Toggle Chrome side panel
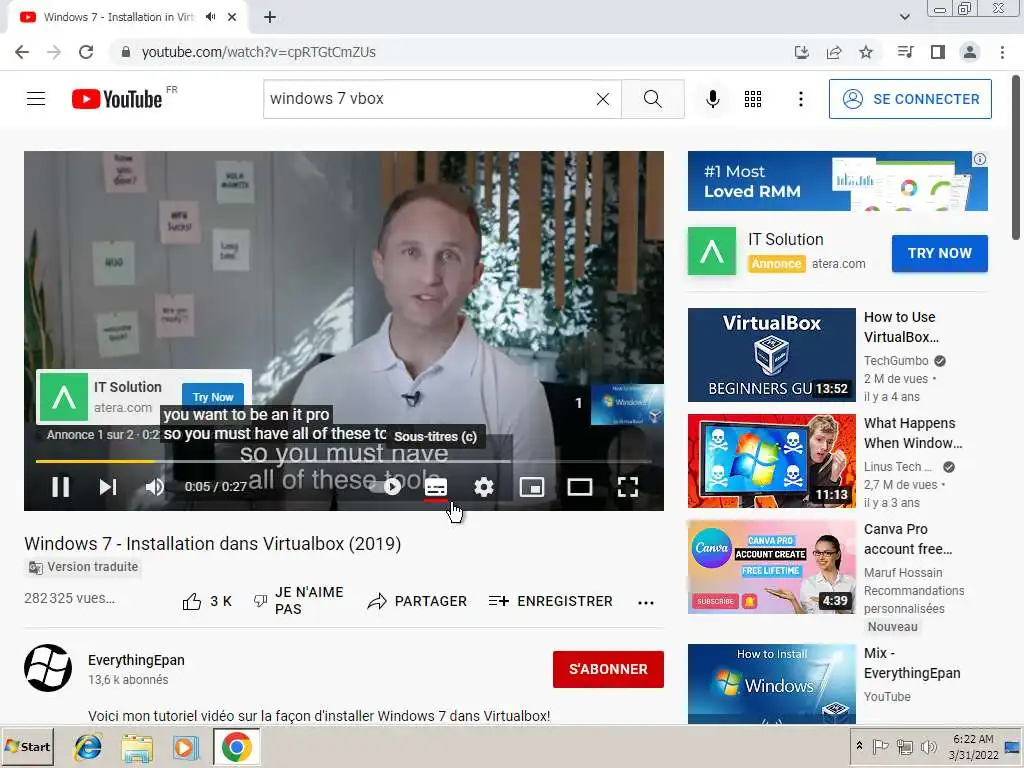 click(938, 52)
